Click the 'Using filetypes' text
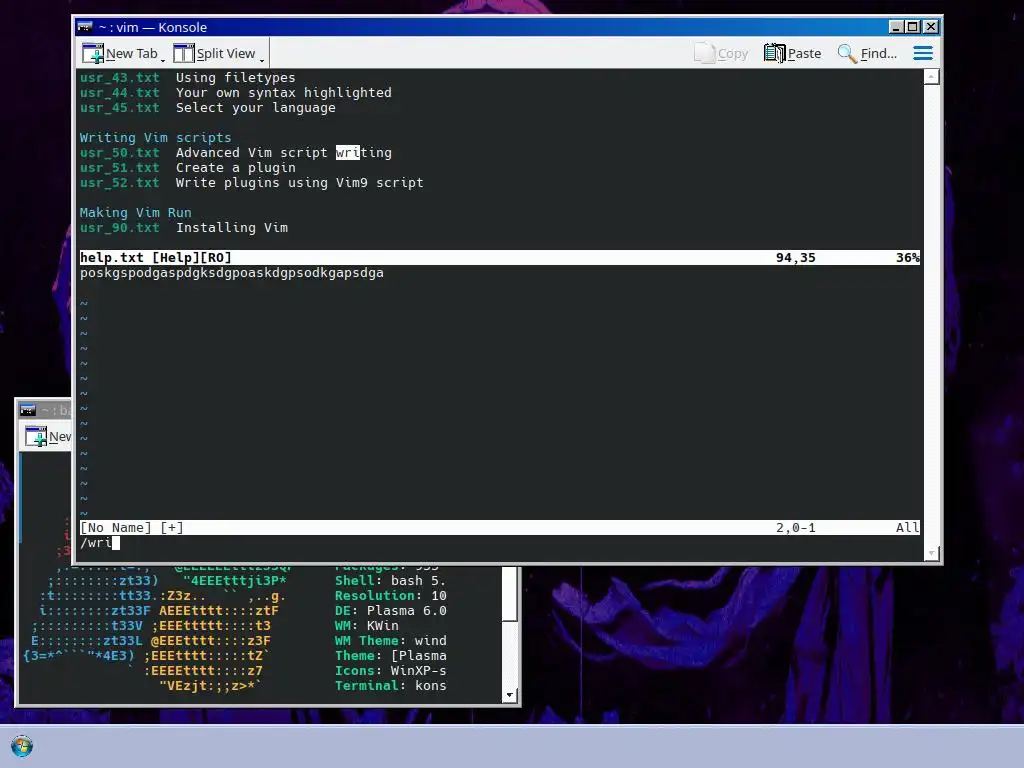The width and height of the screenshot is (1024, 768). [x=235, y=78]
